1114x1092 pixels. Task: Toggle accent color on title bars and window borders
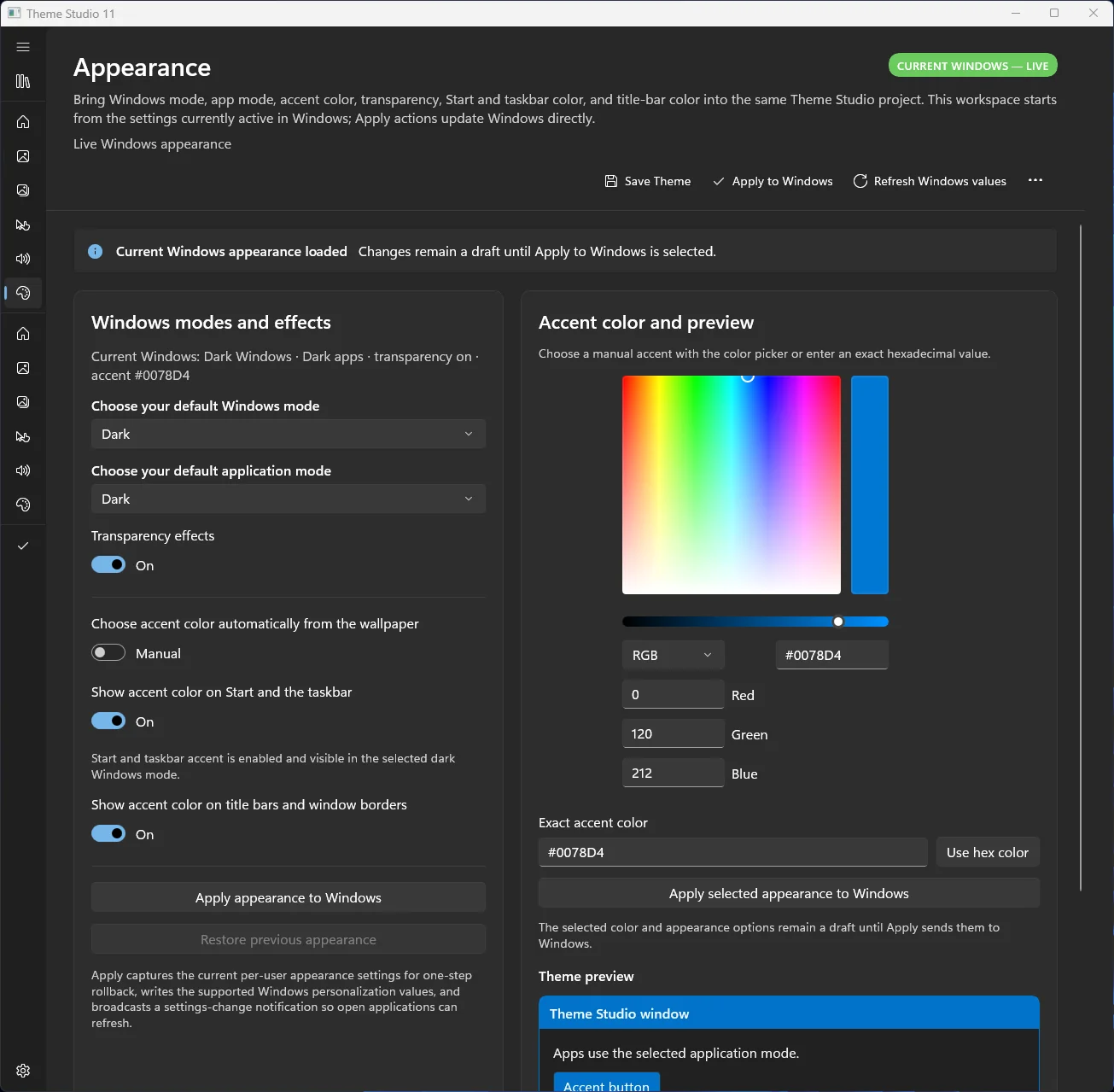(x=108, y=833)
